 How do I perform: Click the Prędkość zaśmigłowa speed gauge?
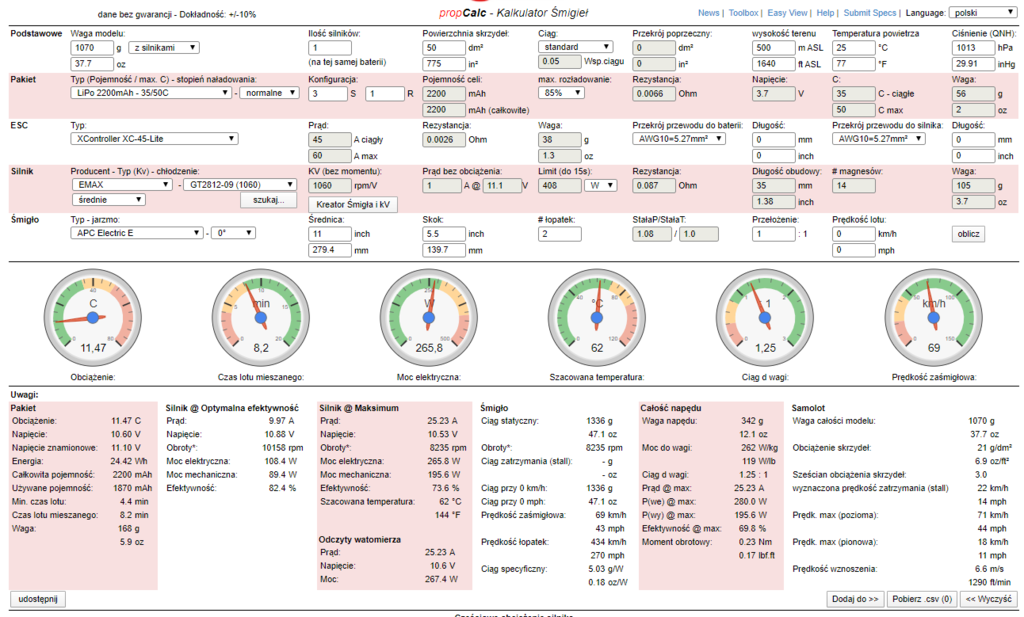click(932, 317)
